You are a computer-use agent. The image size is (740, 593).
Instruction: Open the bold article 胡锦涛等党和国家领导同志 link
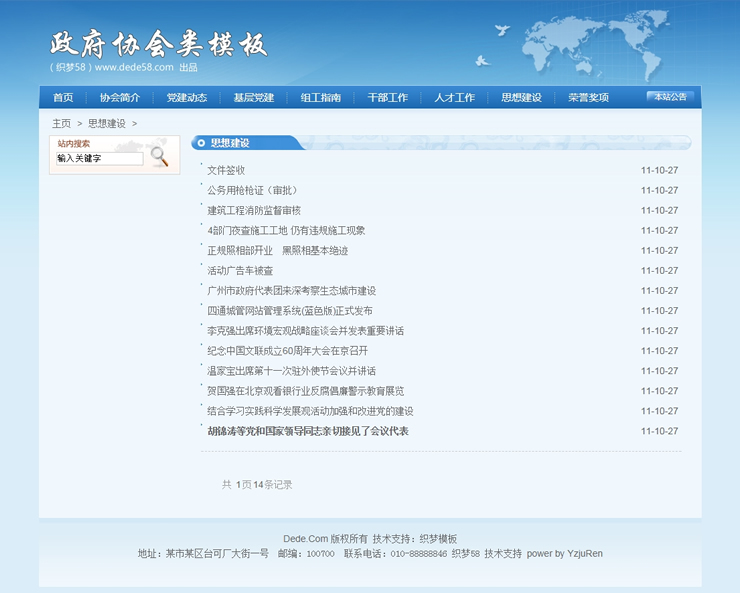(308, 431)
